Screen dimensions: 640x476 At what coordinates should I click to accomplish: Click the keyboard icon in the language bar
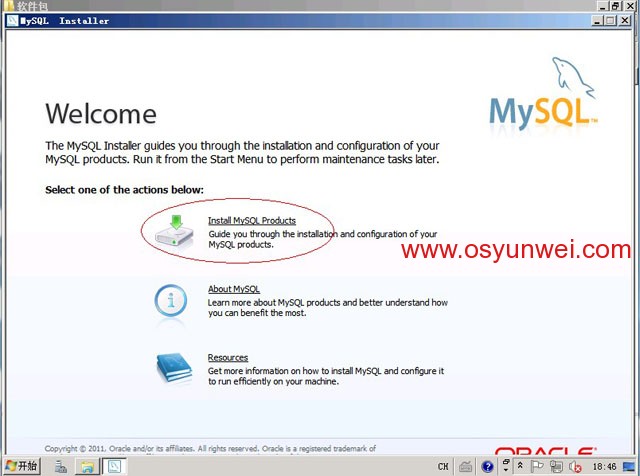pyautogui.click(x=466, y=466)
